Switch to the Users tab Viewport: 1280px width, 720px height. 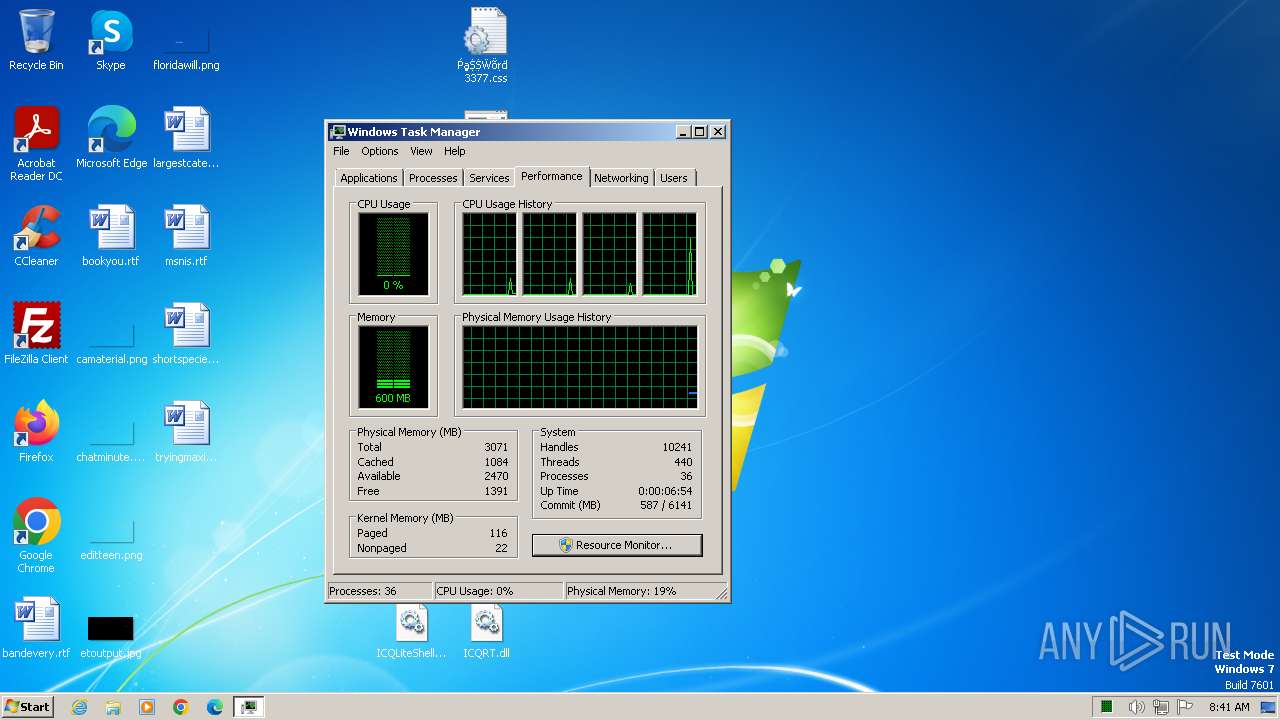click(x=674, y=178)
